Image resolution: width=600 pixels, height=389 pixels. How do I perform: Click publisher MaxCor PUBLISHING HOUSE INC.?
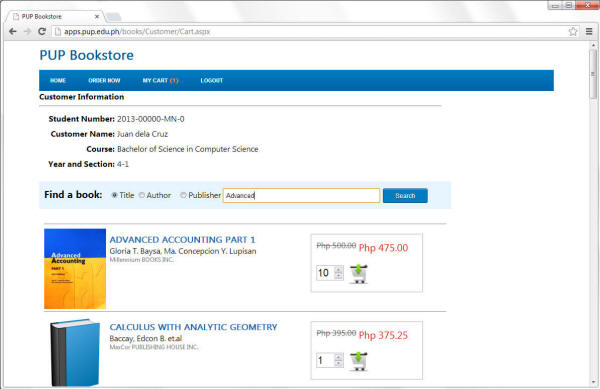(154, 347)
